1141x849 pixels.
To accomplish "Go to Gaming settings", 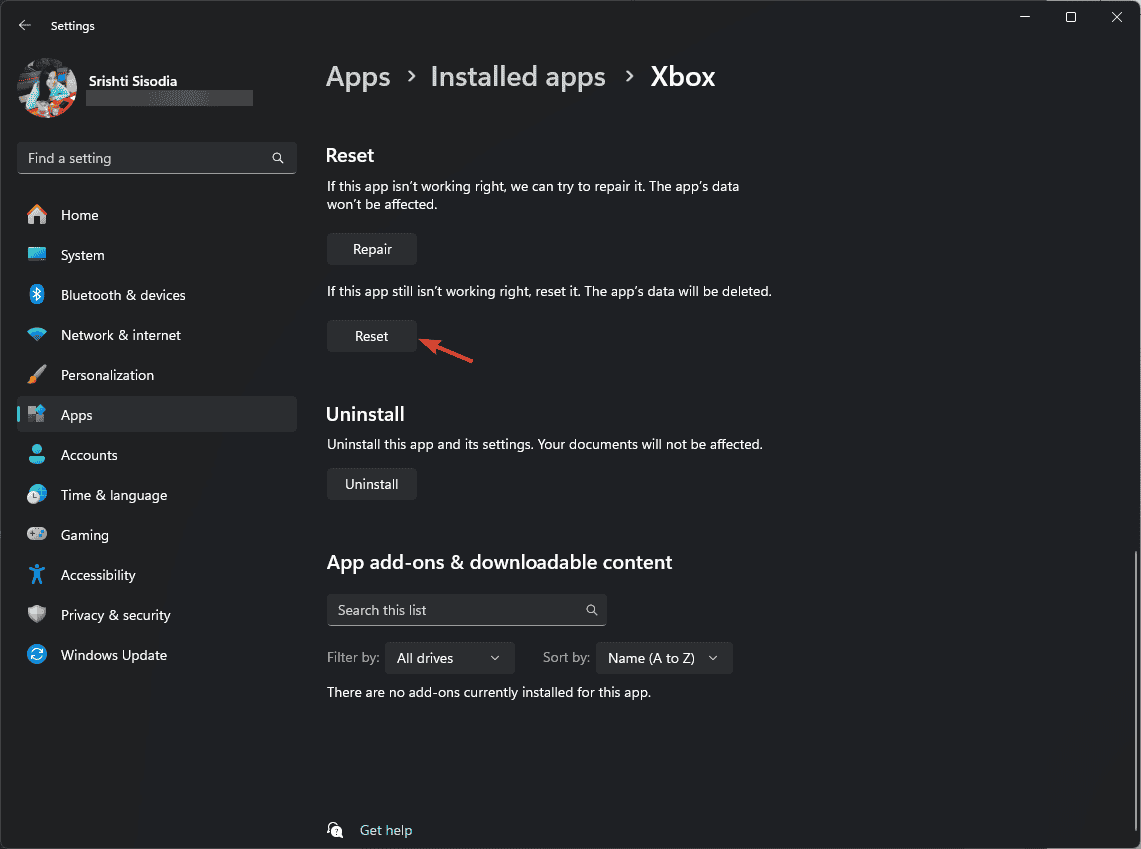I will click(156, 535).
